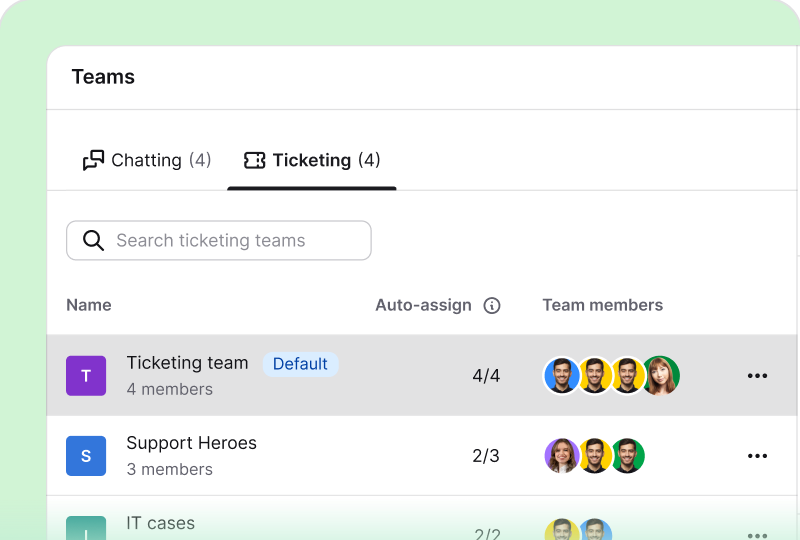Click the red-haired woman avatar in Ticketing team
800x540 pixels.
point(661,376)
